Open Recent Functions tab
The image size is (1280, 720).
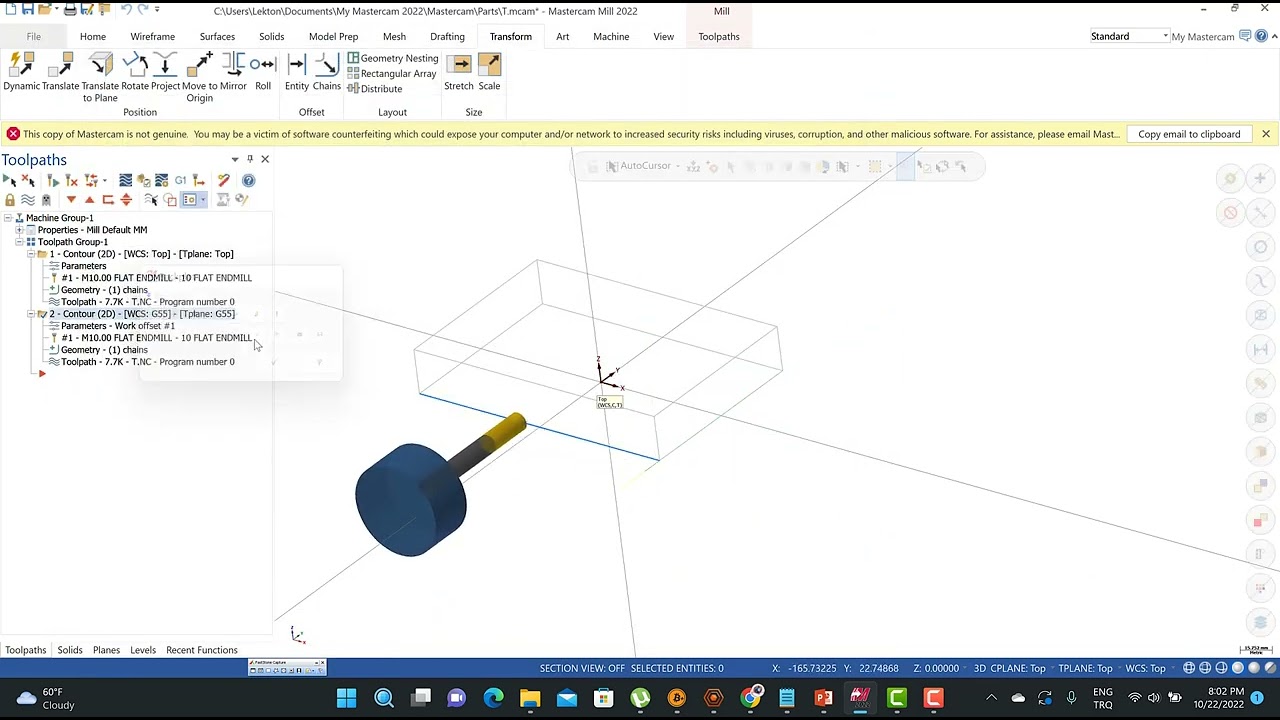point(202,650)
